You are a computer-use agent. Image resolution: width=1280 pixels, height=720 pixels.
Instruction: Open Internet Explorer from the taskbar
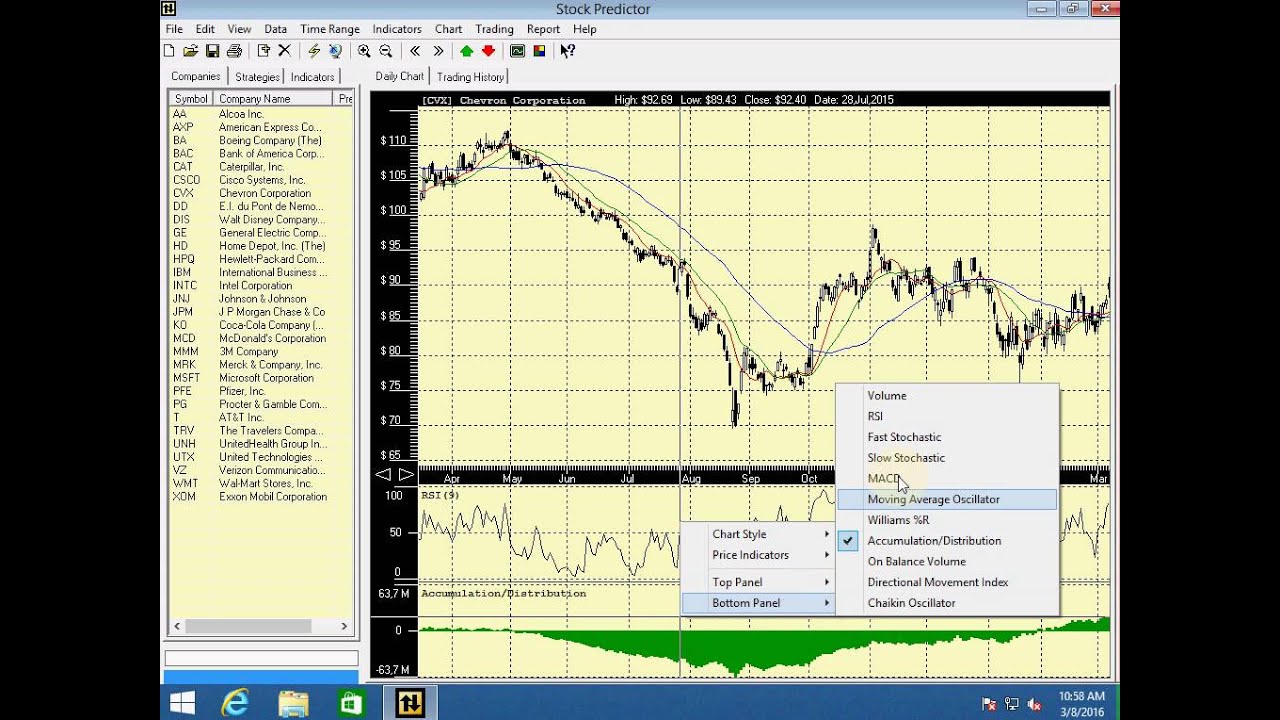point(235,703)
